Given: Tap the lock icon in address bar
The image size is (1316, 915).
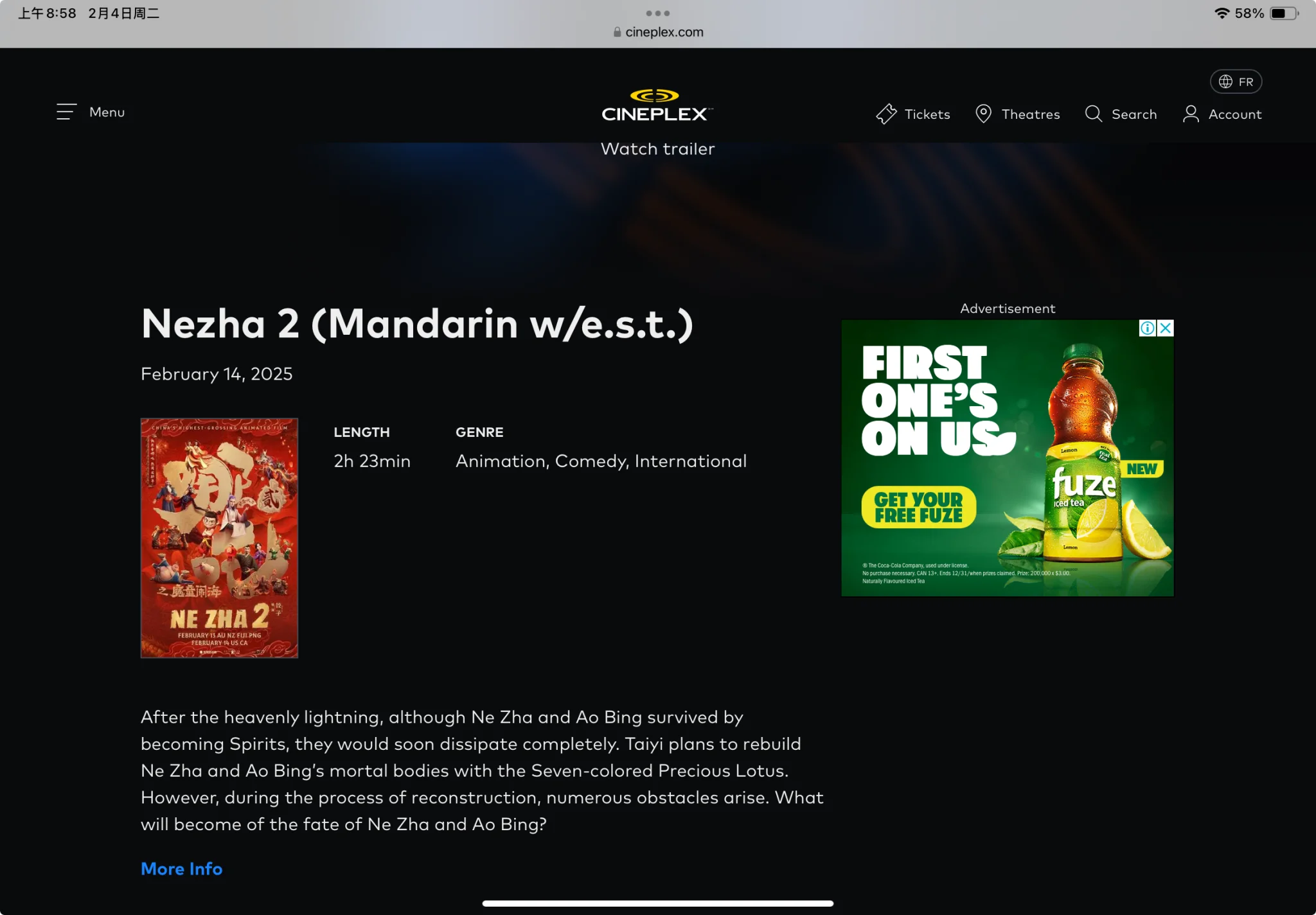Looking at the screenshot, I should (x=618, y=31).
